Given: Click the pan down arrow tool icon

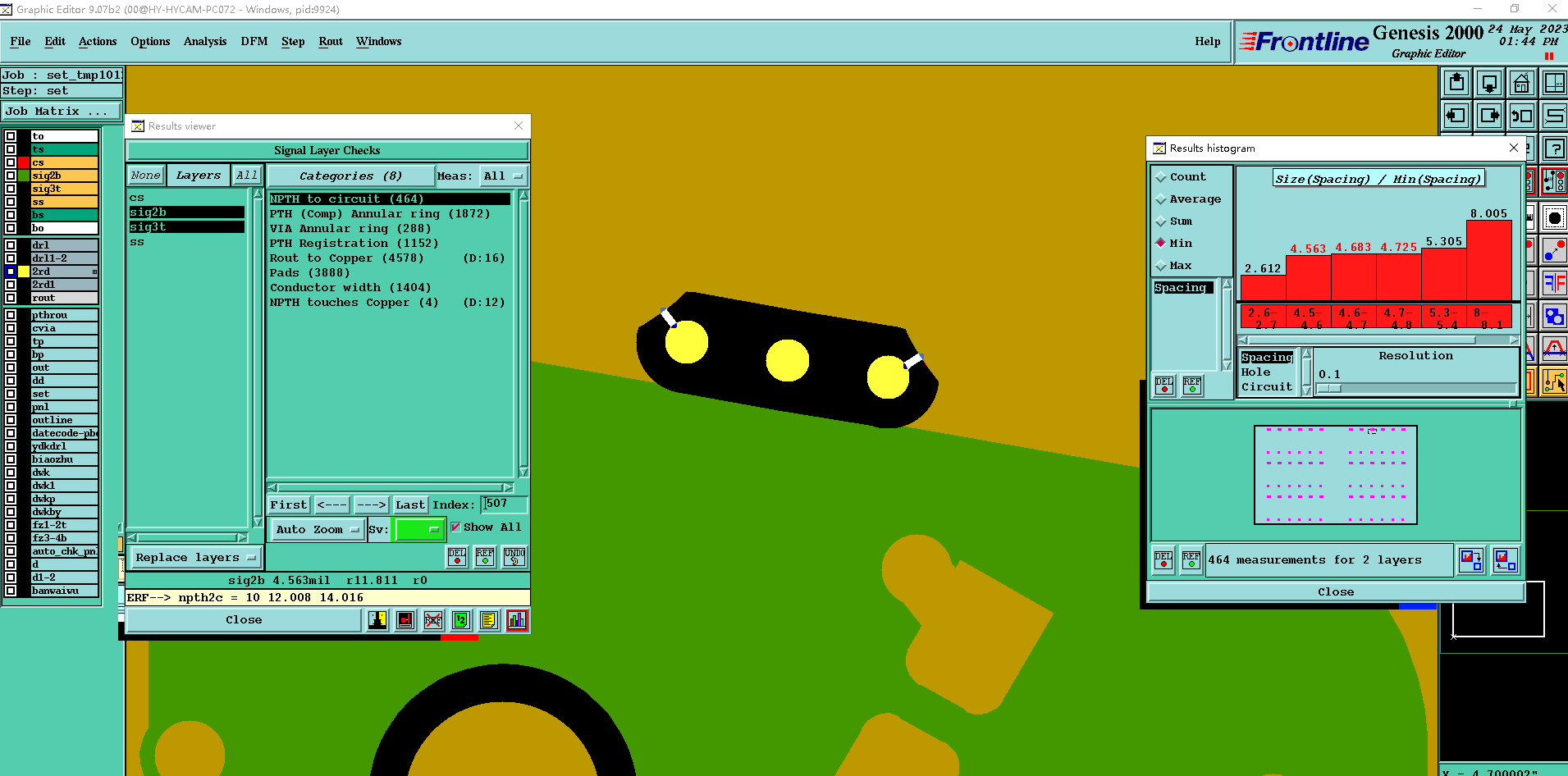Looking at the screenshot, I should pos(1489,83).
